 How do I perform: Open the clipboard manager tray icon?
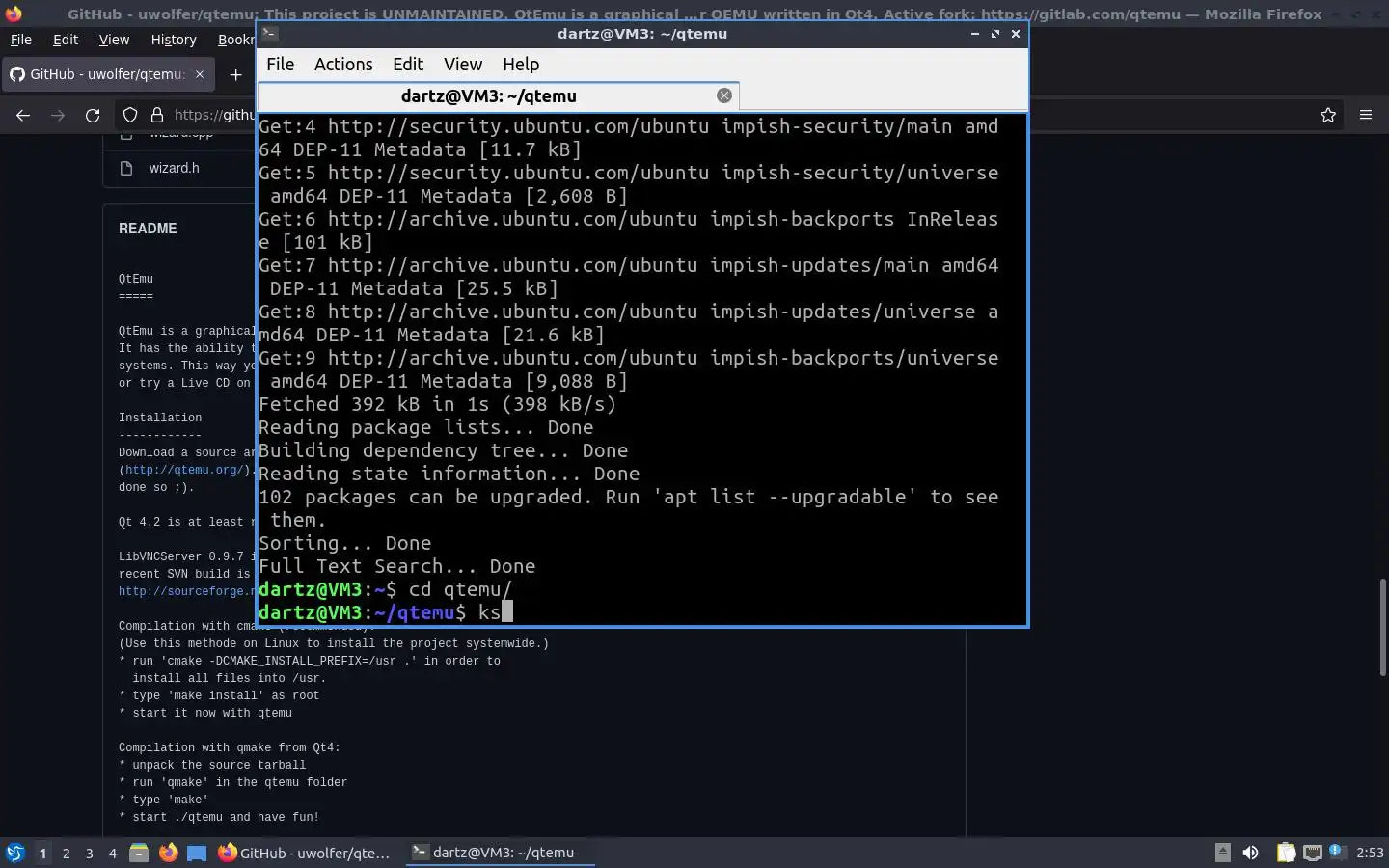coord(1286,853)
